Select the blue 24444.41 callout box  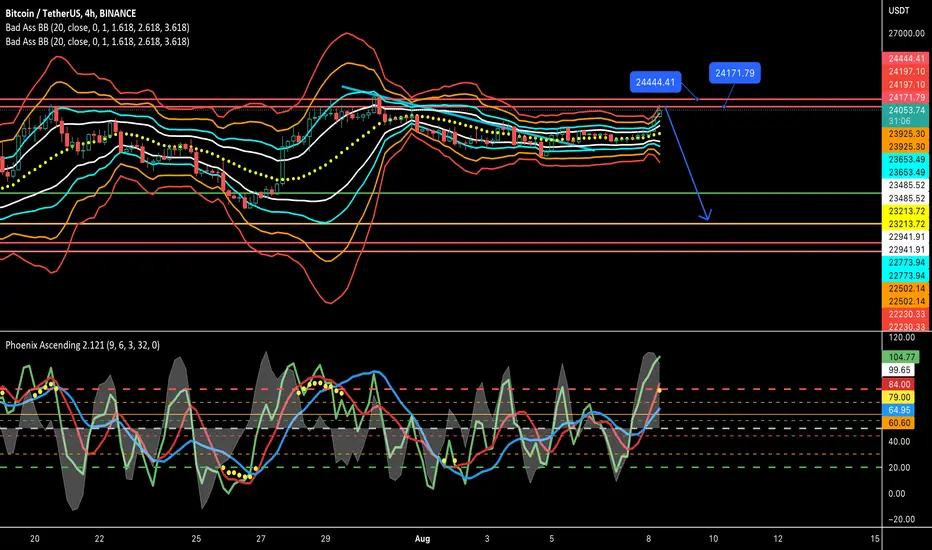(x=655, y=82)
